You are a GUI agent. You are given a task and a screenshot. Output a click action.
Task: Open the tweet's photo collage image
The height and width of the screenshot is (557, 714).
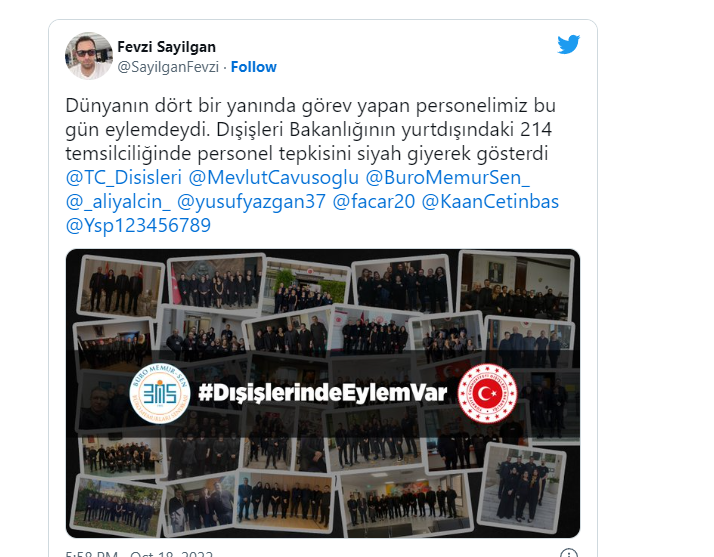click(x=323, y=393)
